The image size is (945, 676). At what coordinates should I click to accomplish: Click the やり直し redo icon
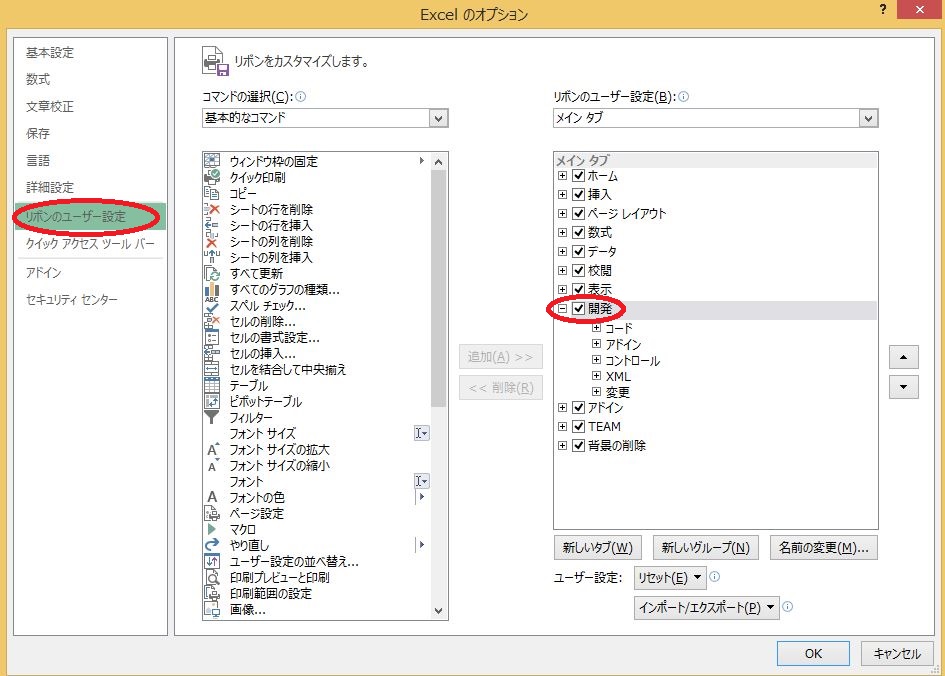pos(212,545)
